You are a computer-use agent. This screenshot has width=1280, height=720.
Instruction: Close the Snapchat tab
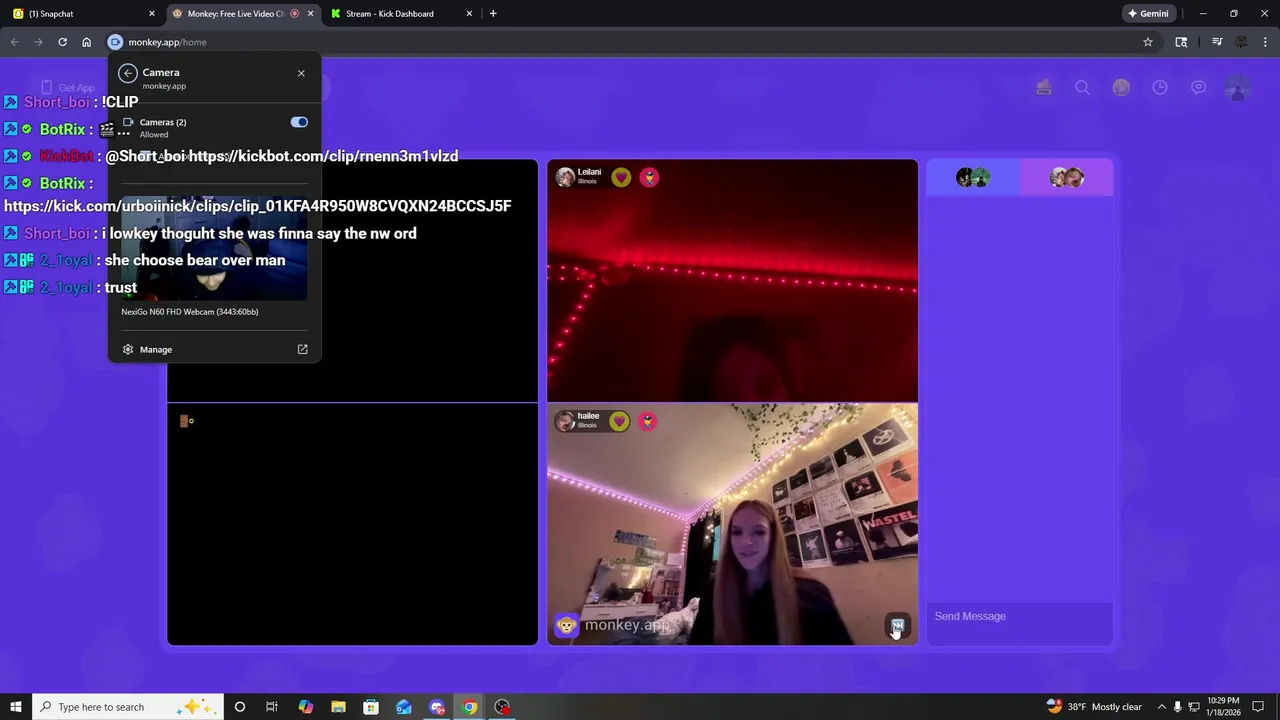[152, 14]
